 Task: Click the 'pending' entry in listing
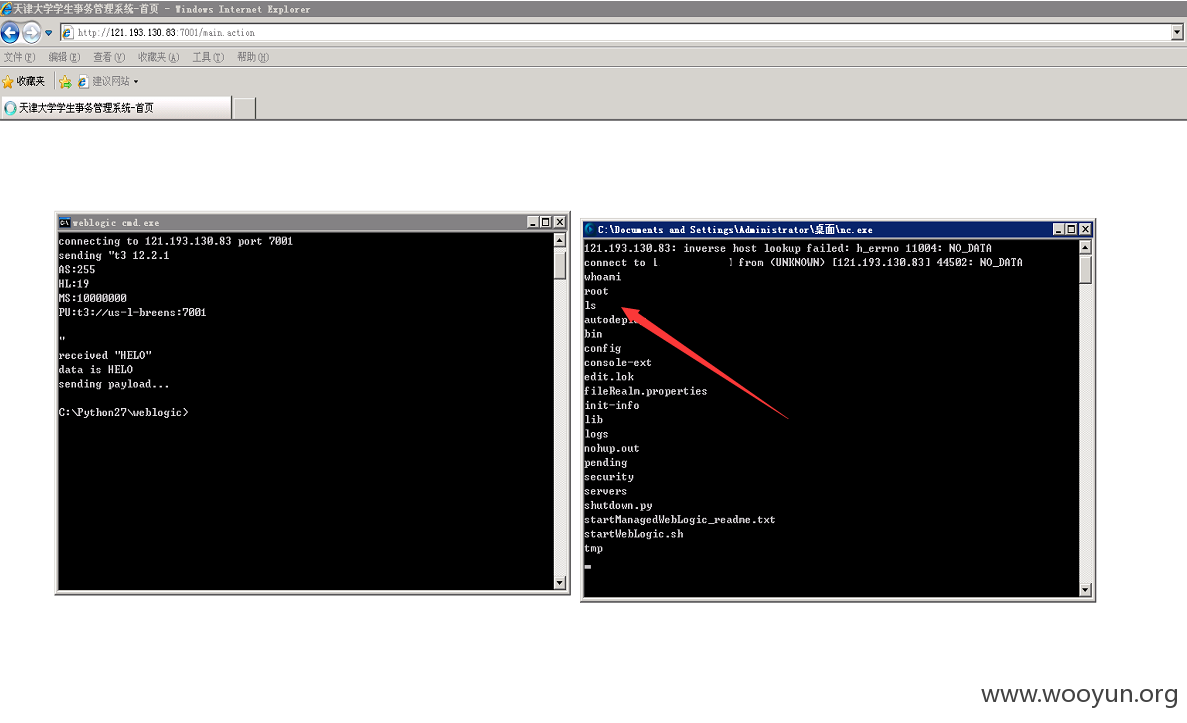pyautogui.click(x=606, y=463)
